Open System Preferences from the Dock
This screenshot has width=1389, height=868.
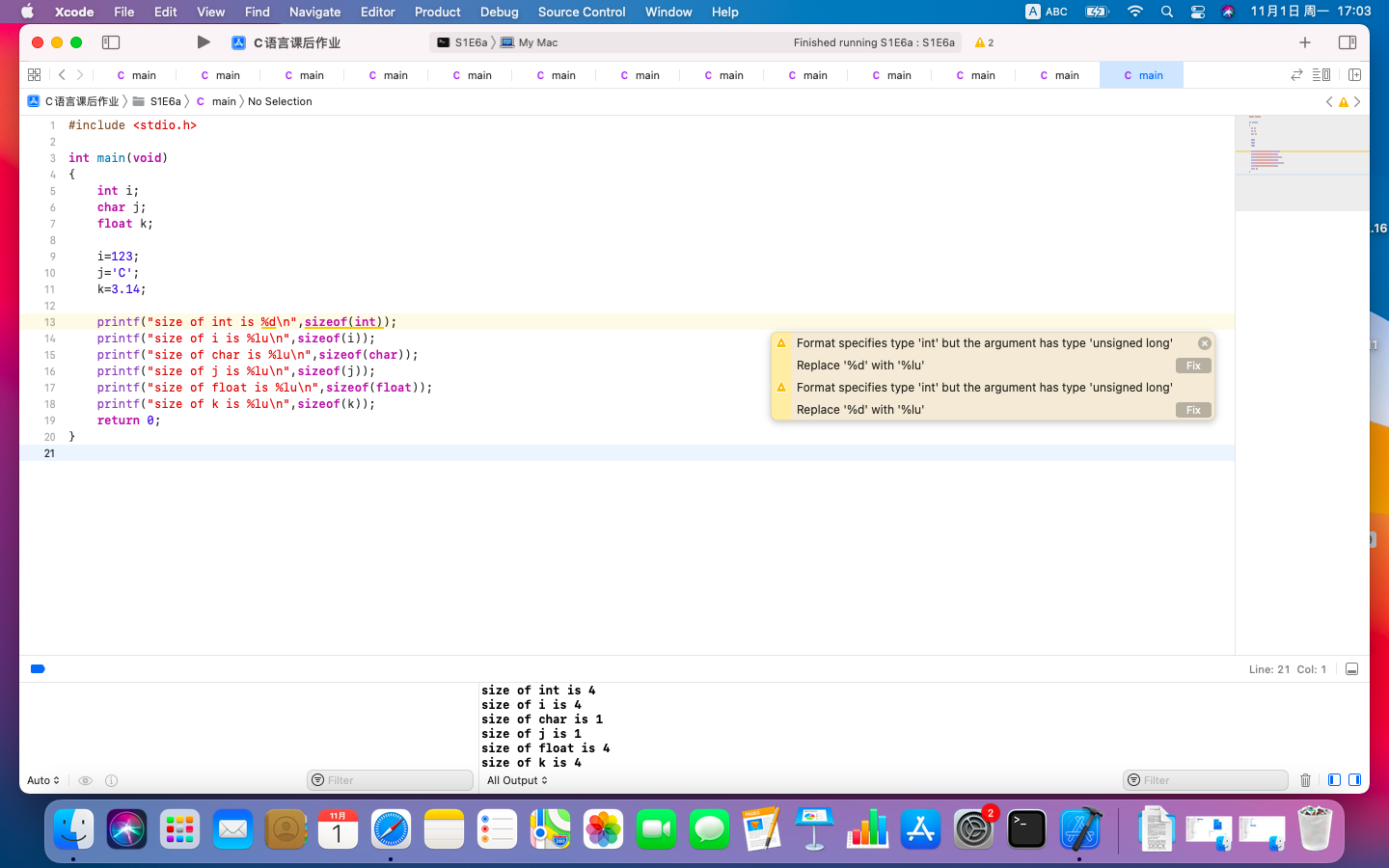tap(973, 829)
